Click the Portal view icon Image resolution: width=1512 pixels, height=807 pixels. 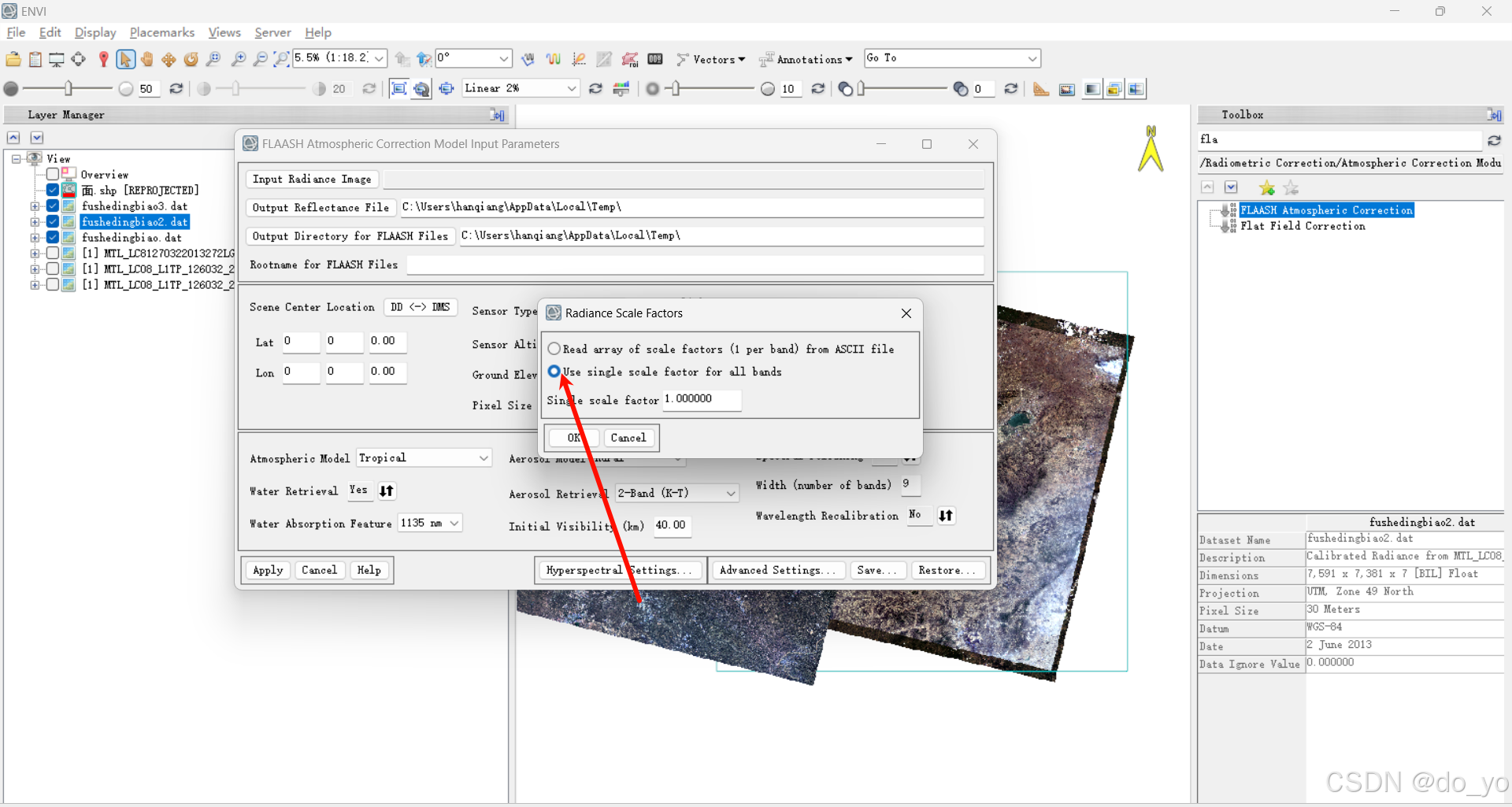tap(1067, 89)
